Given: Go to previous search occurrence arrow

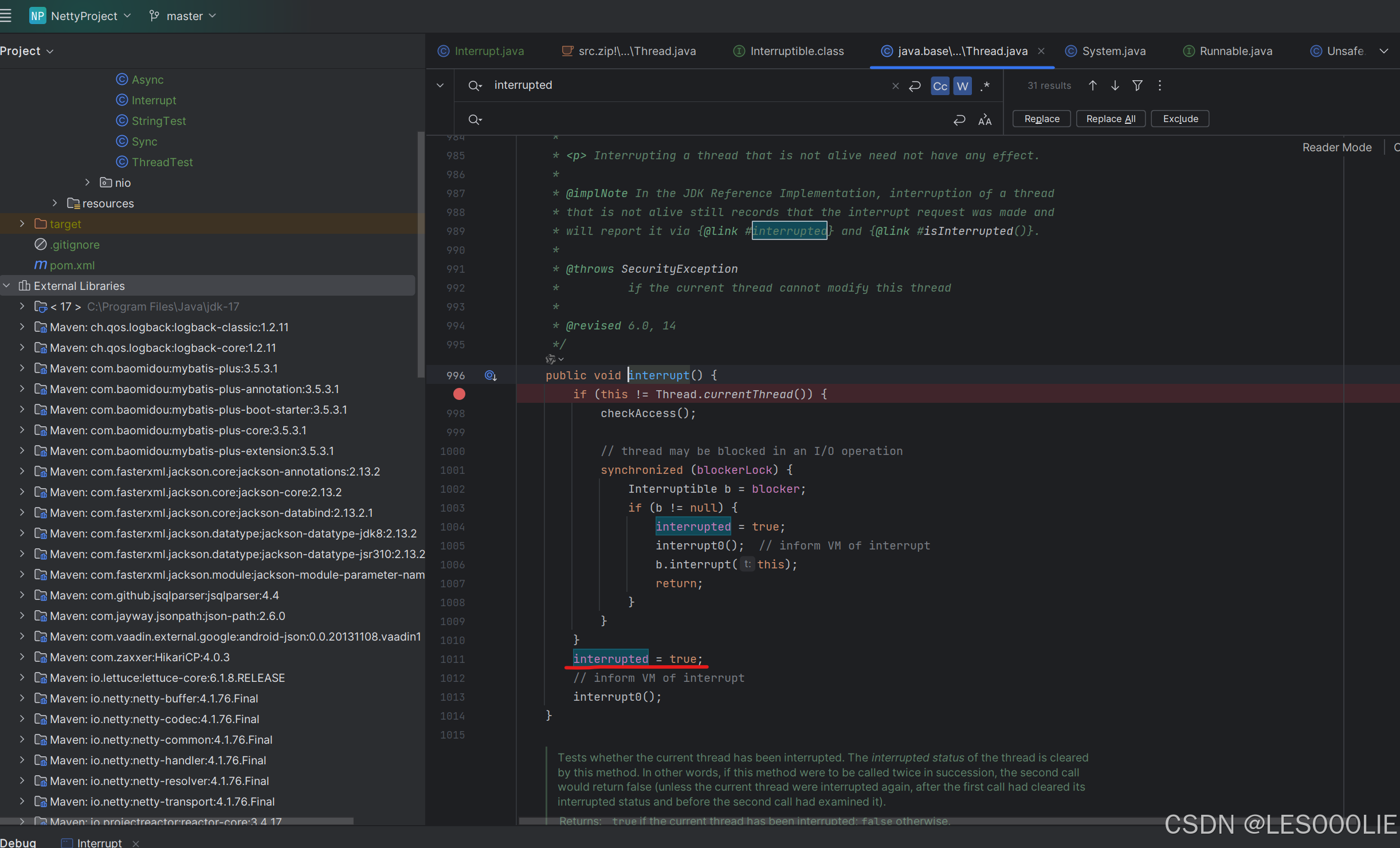Looking at the screenshot, I should (1092, 85).
